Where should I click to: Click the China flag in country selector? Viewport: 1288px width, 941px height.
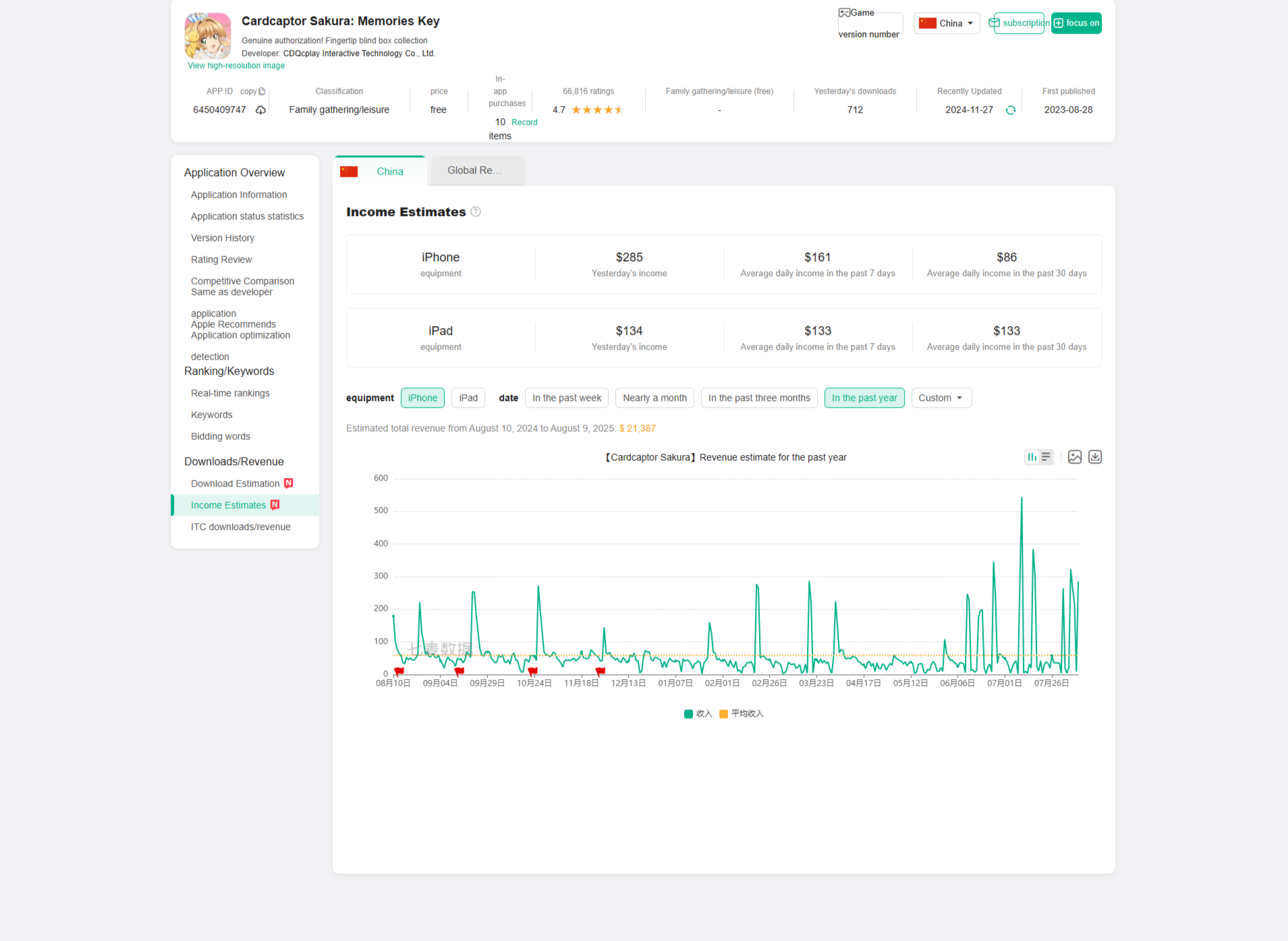[928, 23]
